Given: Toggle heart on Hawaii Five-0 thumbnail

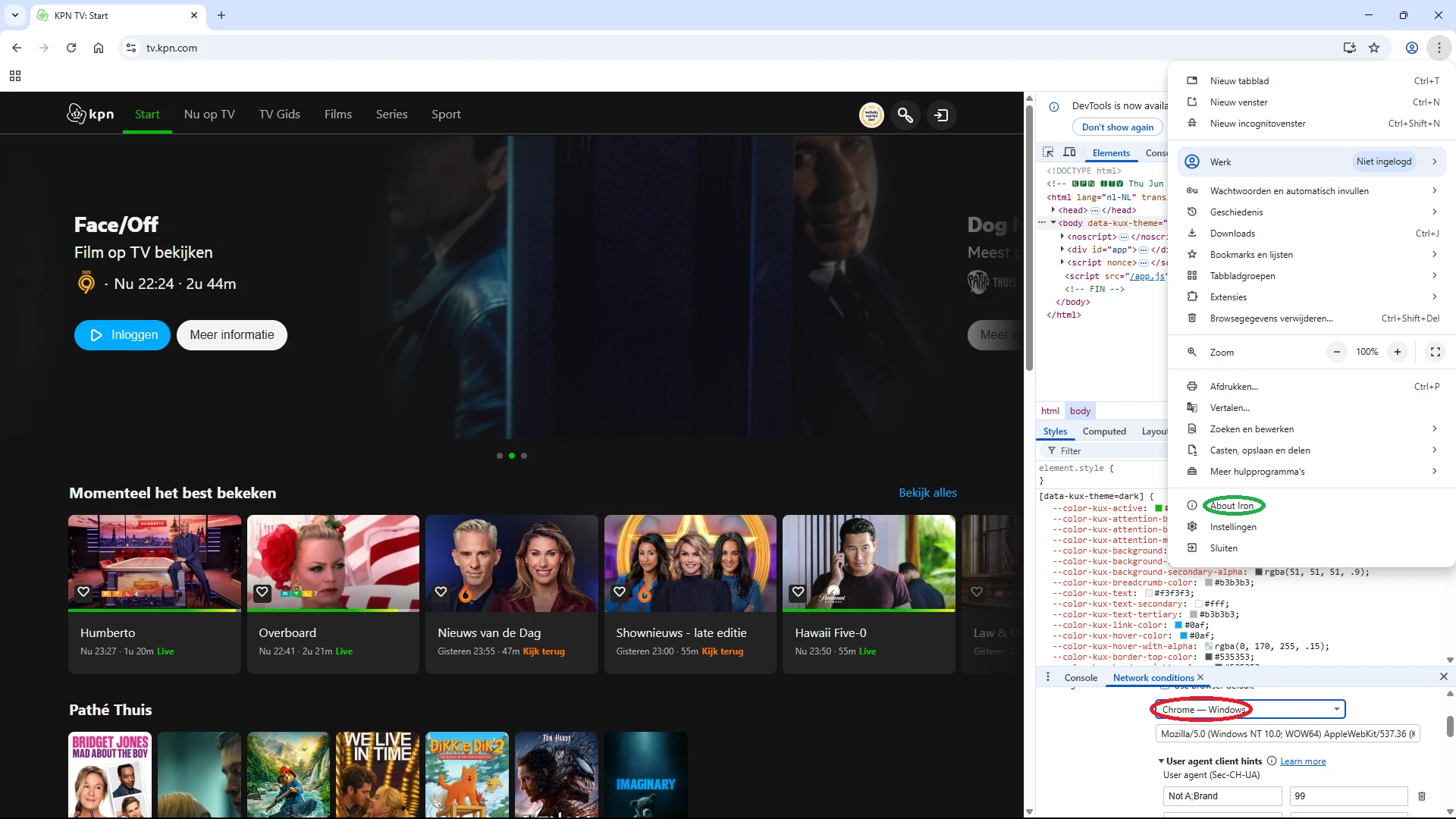Looking at the screenshot, I should [798, 591].
